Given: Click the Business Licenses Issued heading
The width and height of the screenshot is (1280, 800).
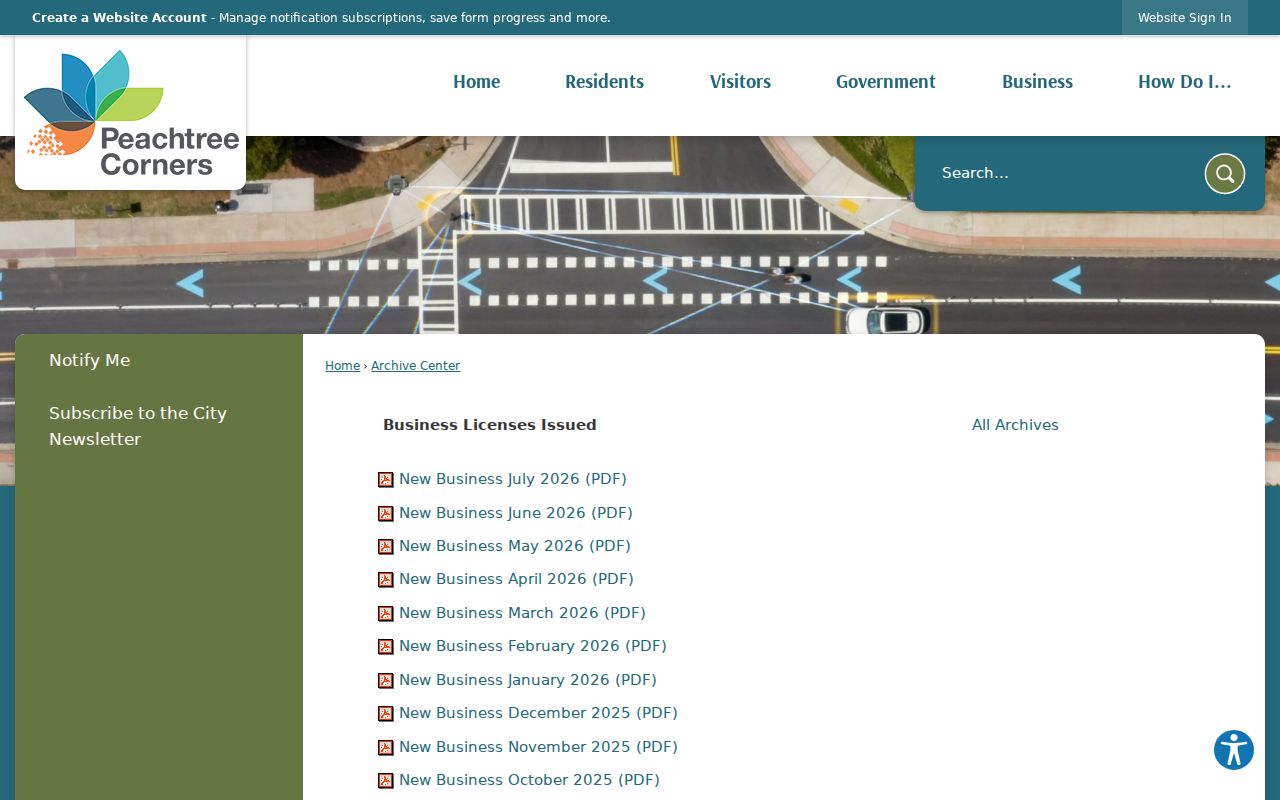Looking at the screenshot, I should tap(490, 425).
